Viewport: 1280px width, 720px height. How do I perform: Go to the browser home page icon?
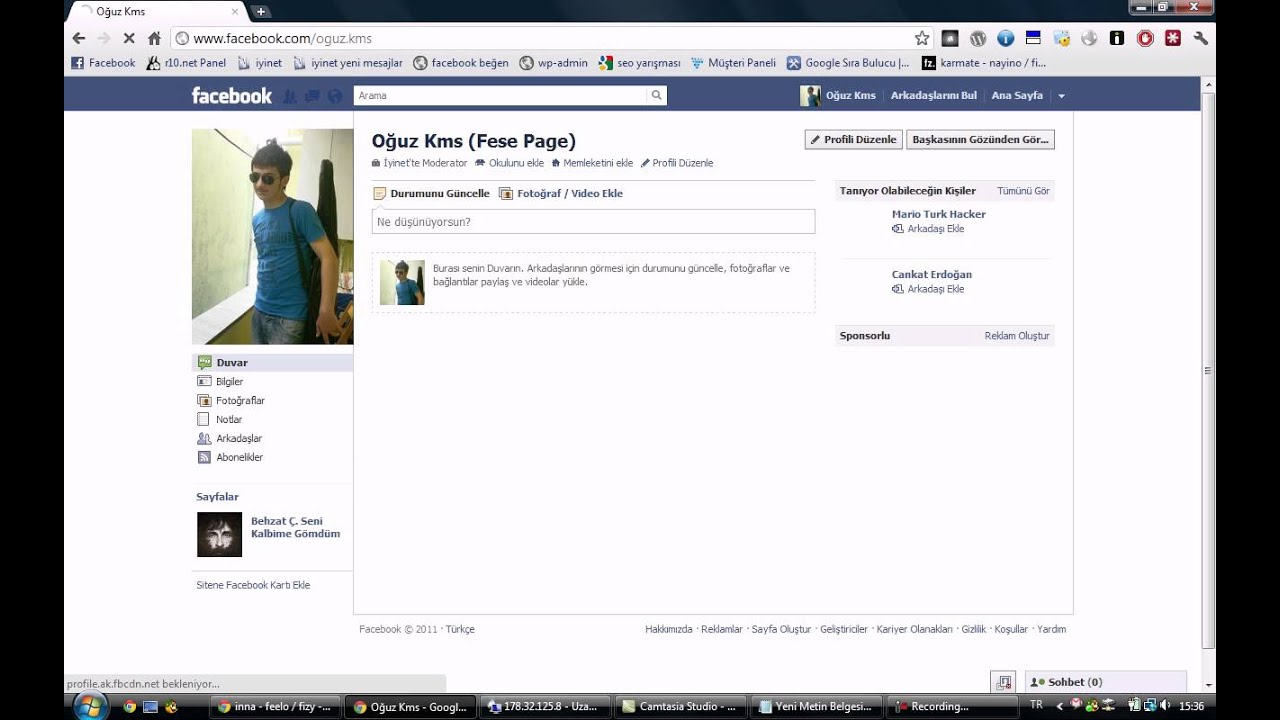click(x=154, y=38)
